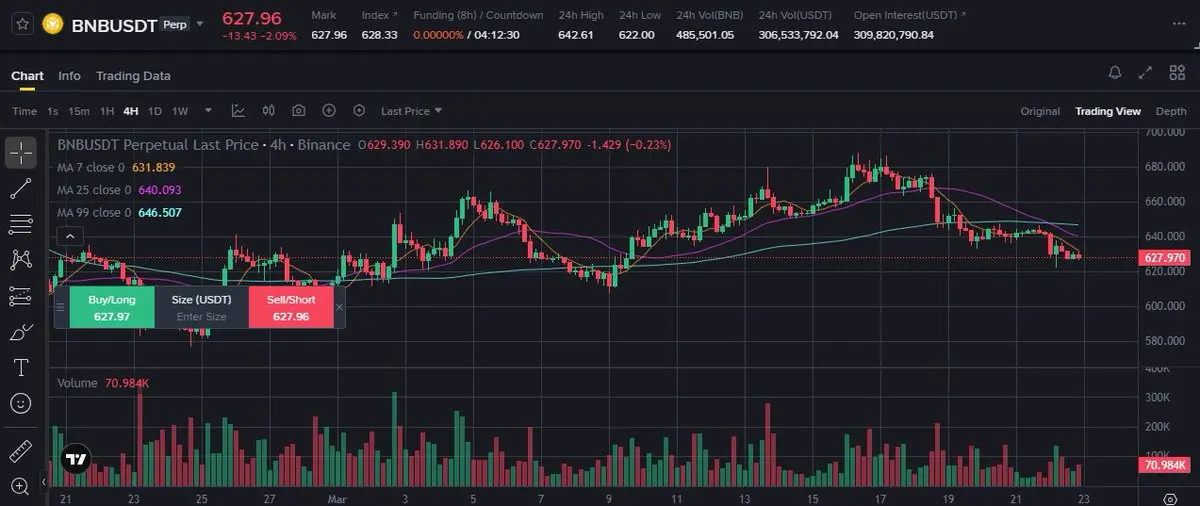Click the Mark price value 627.96

point(329,35)
